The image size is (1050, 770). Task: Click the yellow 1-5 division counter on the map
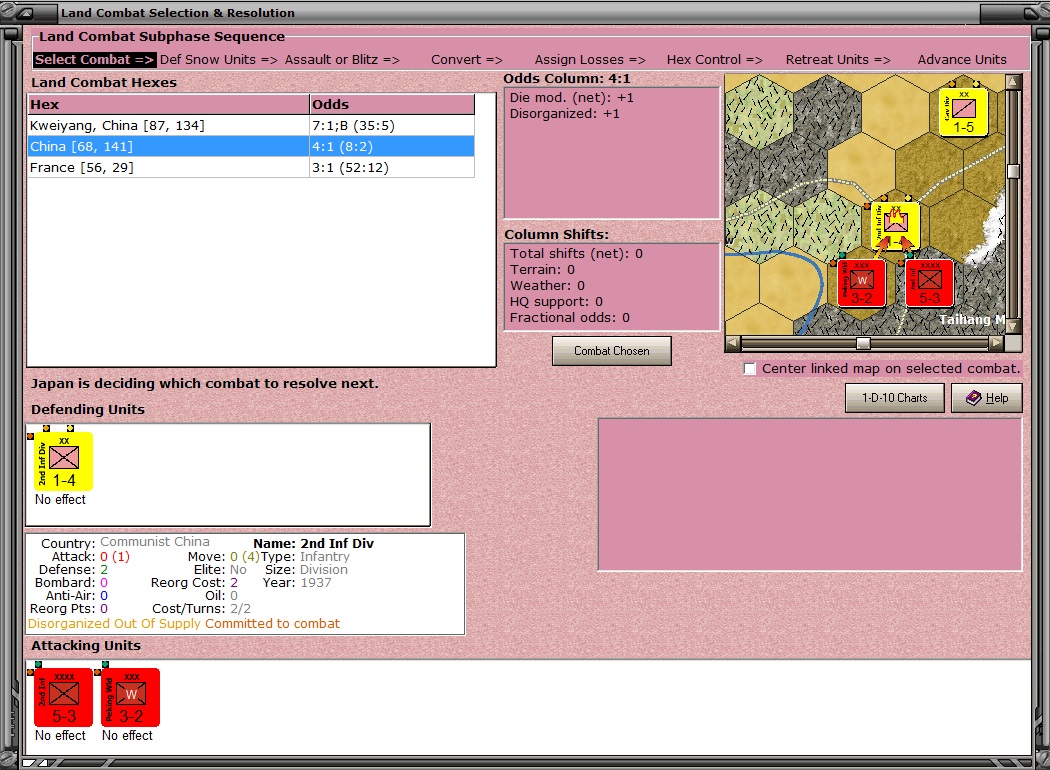tap(964, 112)
